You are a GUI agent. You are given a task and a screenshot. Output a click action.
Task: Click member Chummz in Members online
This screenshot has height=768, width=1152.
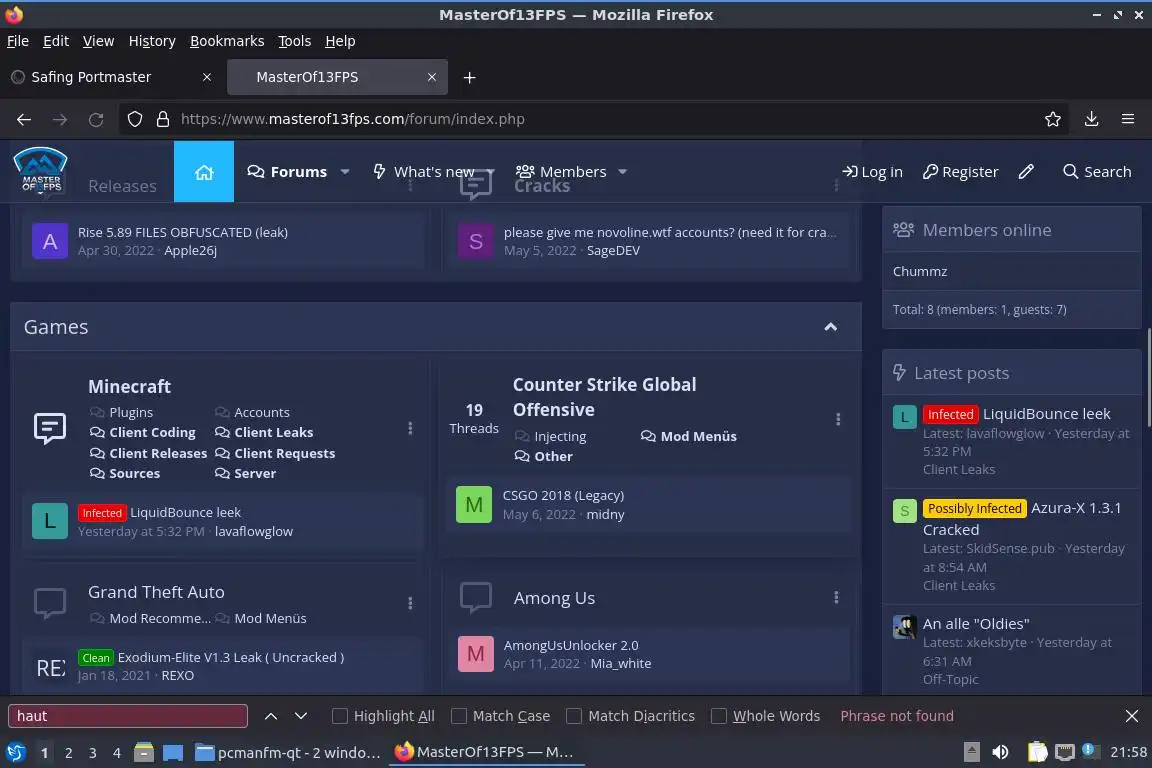pos(919,271)
